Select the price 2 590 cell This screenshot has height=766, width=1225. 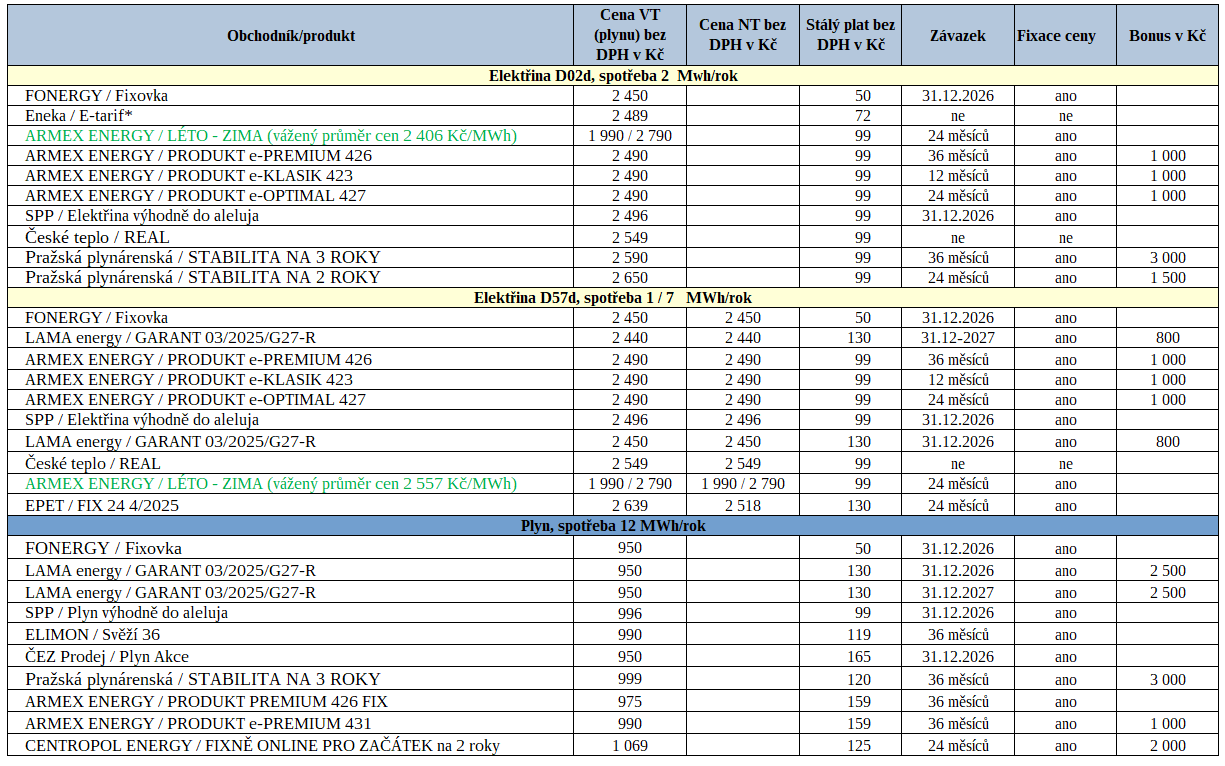[630, 257]
